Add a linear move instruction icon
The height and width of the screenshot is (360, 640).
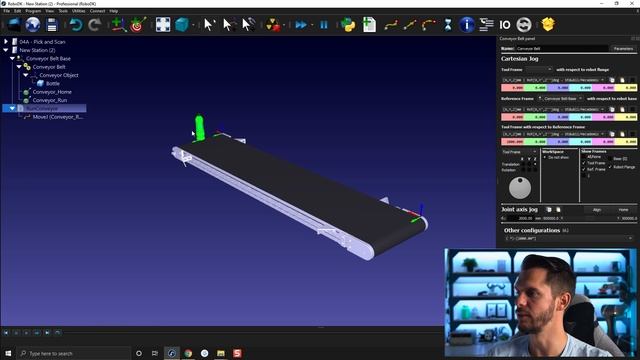410,25
